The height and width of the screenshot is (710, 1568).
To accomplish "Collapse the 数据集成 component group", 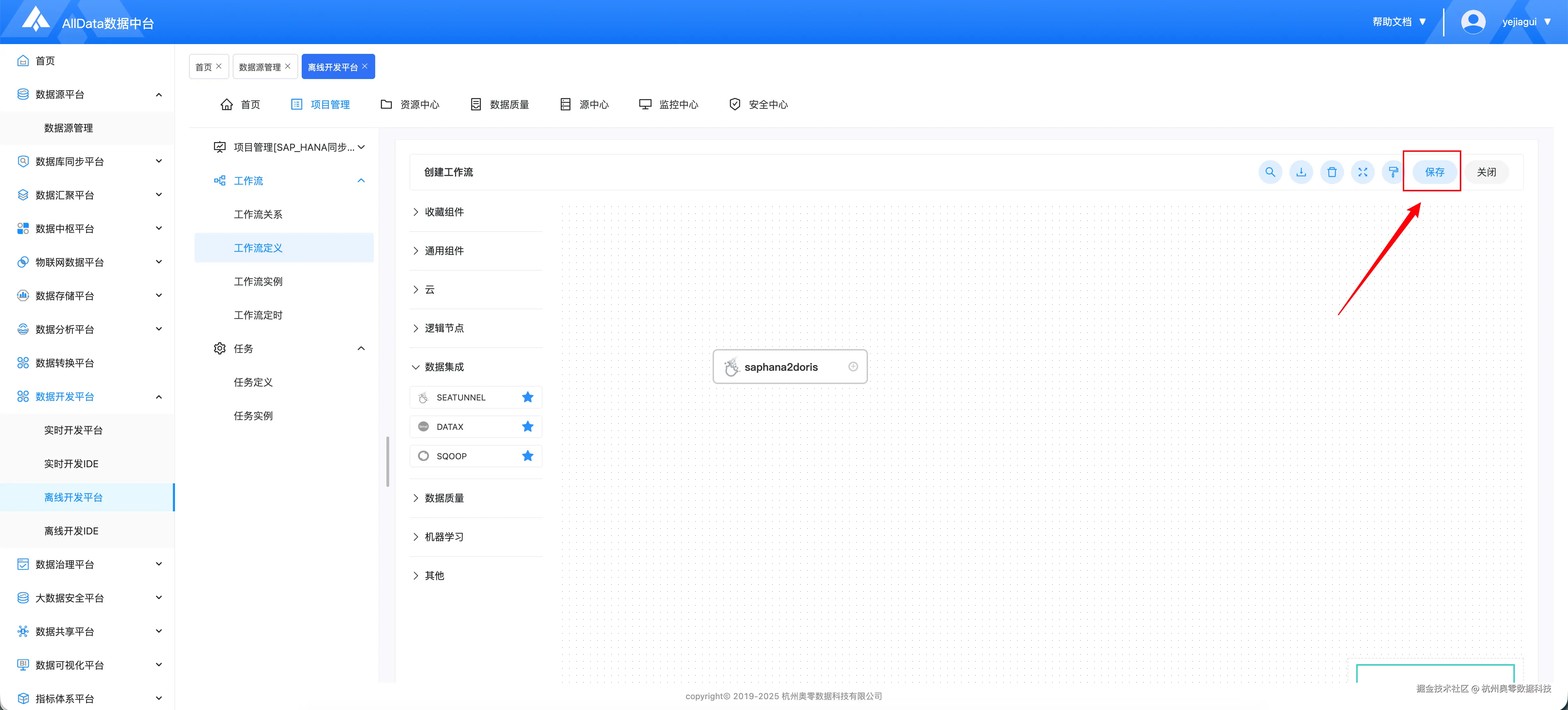I will (x=444, y=367).
